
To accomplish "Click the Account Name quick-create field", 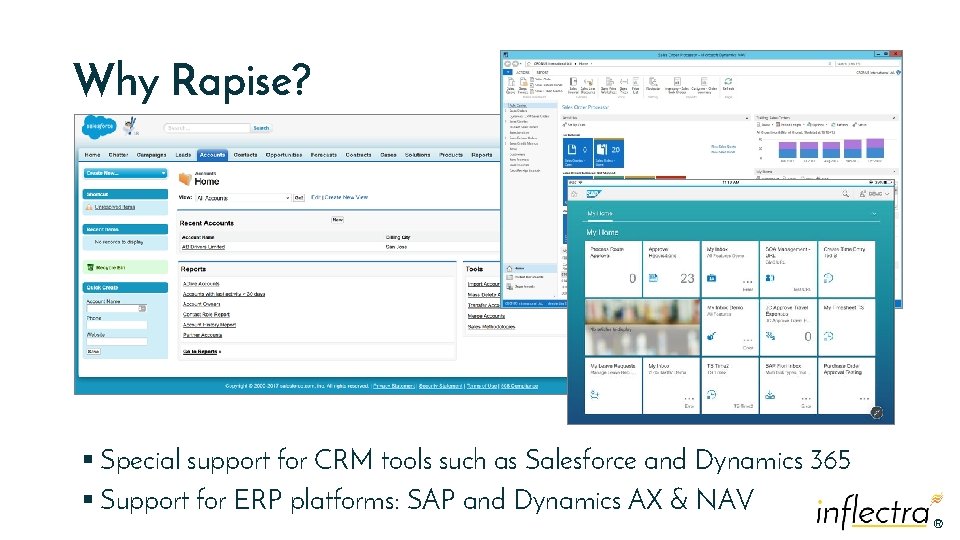I will click(x=116, y=309).
